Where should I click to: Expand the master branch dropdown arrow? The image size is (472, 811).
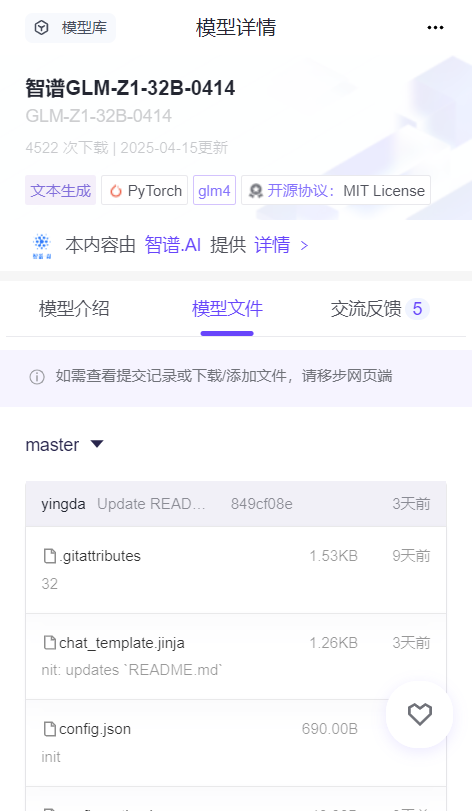point(97,444)
